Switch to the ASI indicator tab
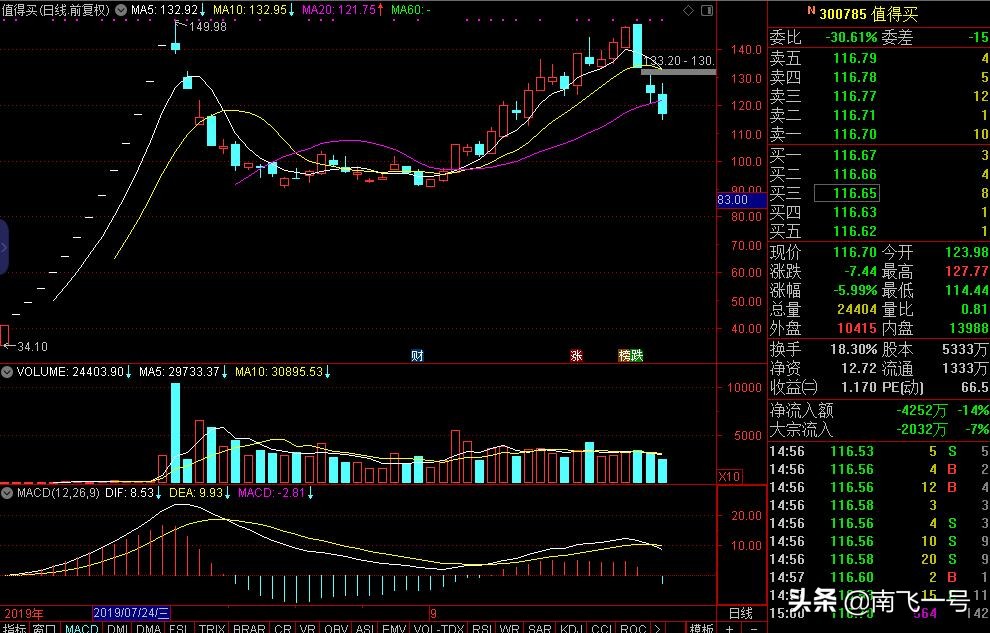Image resolution: width=990 pixels, height=633 pixels. click(x=365, y=628)
